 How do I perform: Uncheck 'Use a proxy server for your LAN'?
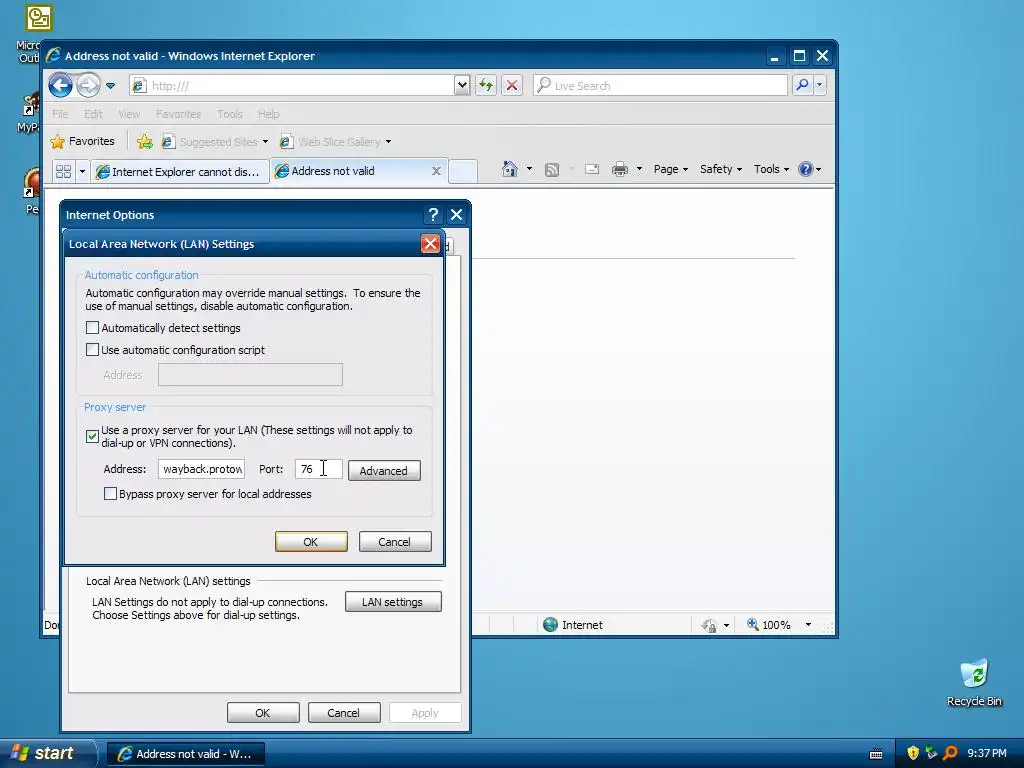pyautogui.click(x=92, y=436)
